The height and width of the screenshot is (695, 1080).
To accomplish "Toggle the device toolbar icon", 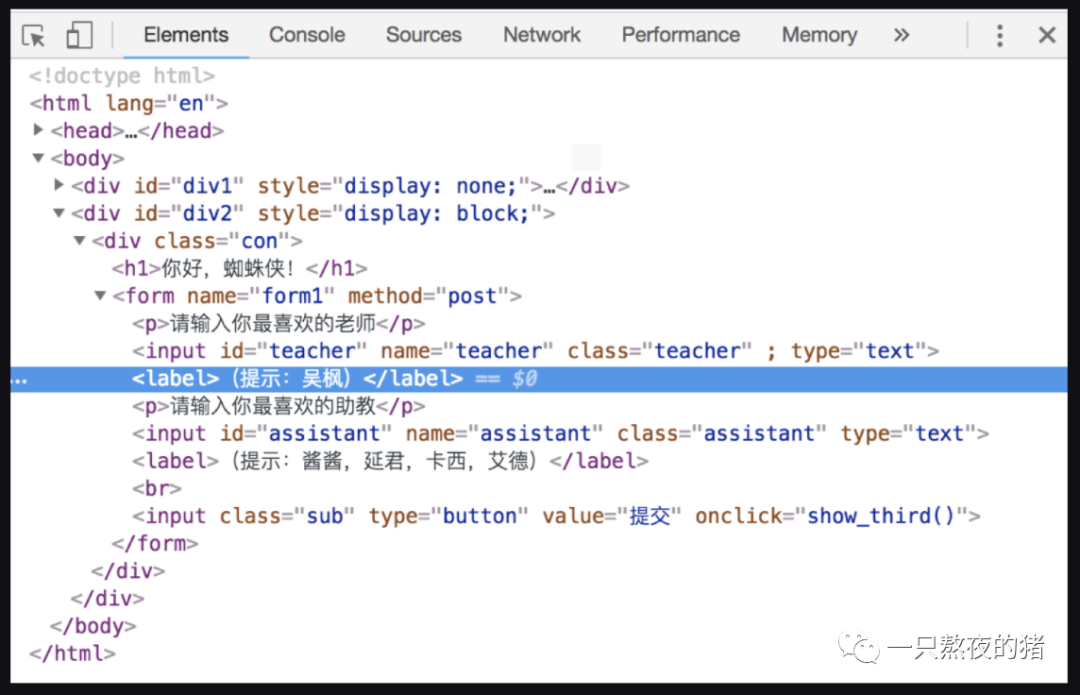I will pyautogui.click(x=79, y=35).
